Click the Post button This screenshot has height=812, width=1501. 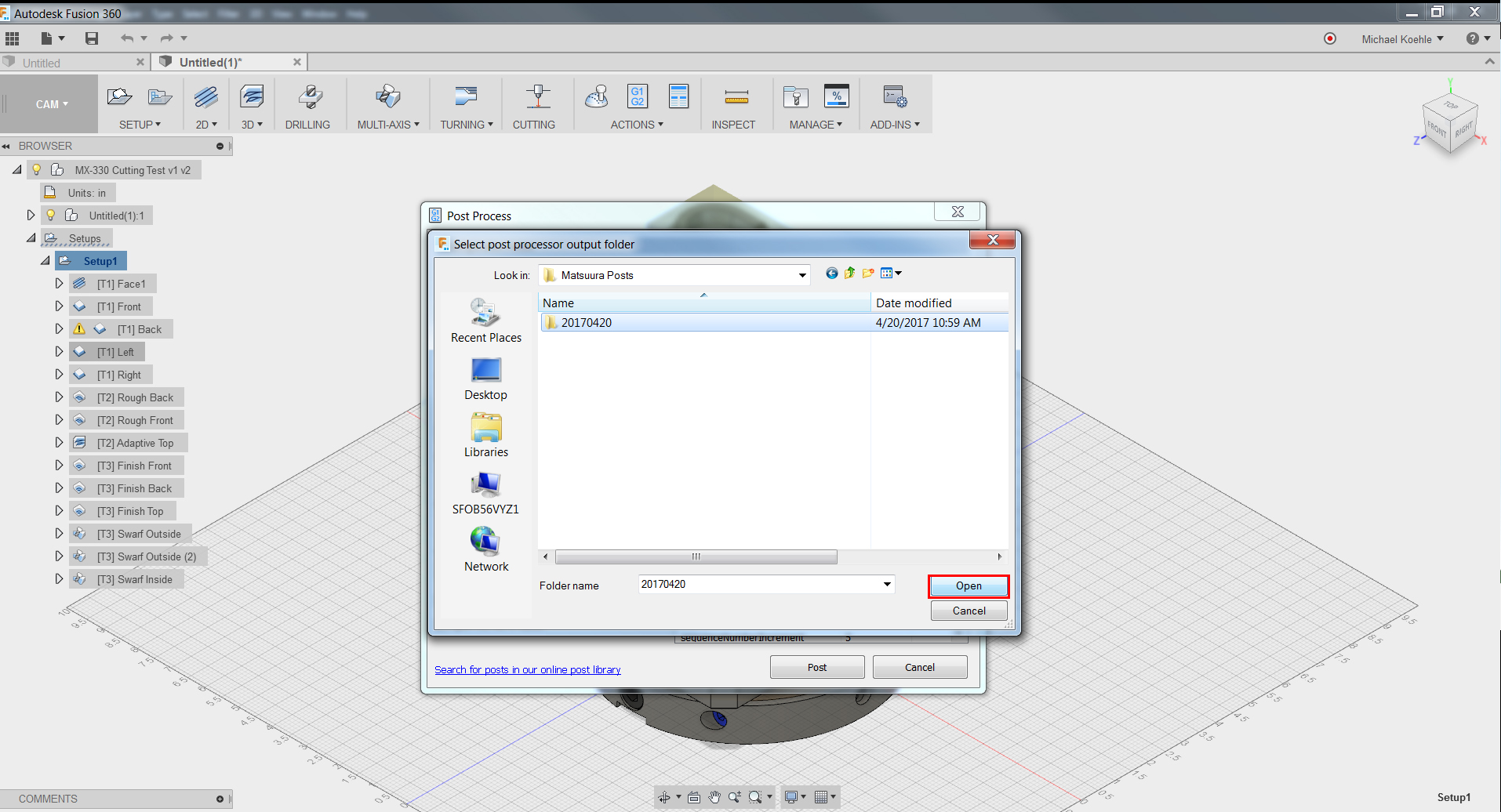coord(817,667)
